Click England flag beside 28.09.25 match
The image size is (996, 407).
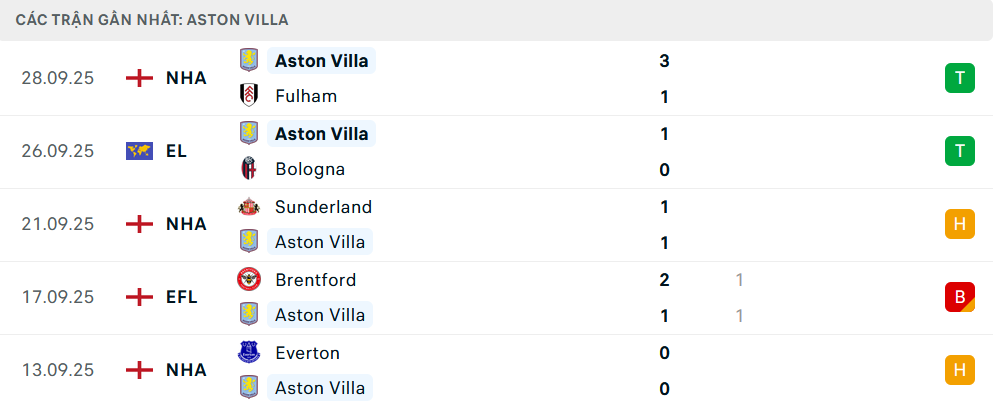[x=139, y=78]
